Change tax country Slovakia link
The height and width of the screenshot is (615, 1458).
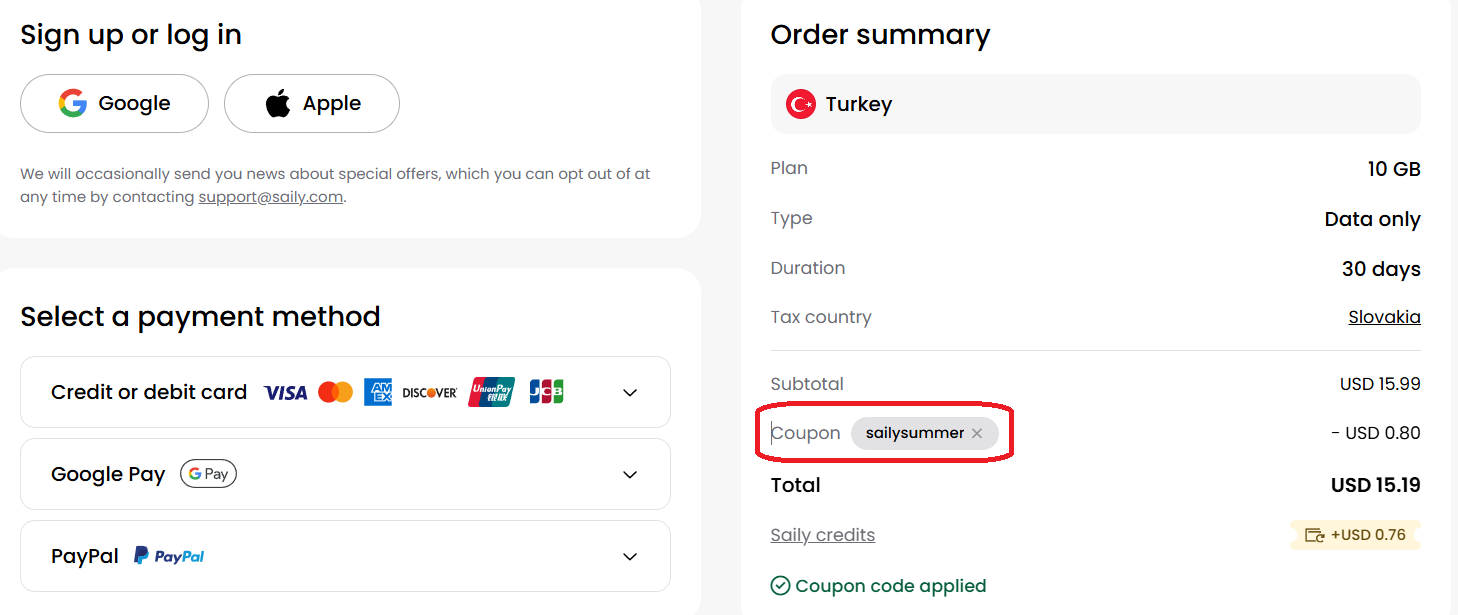pos(1384,317)
